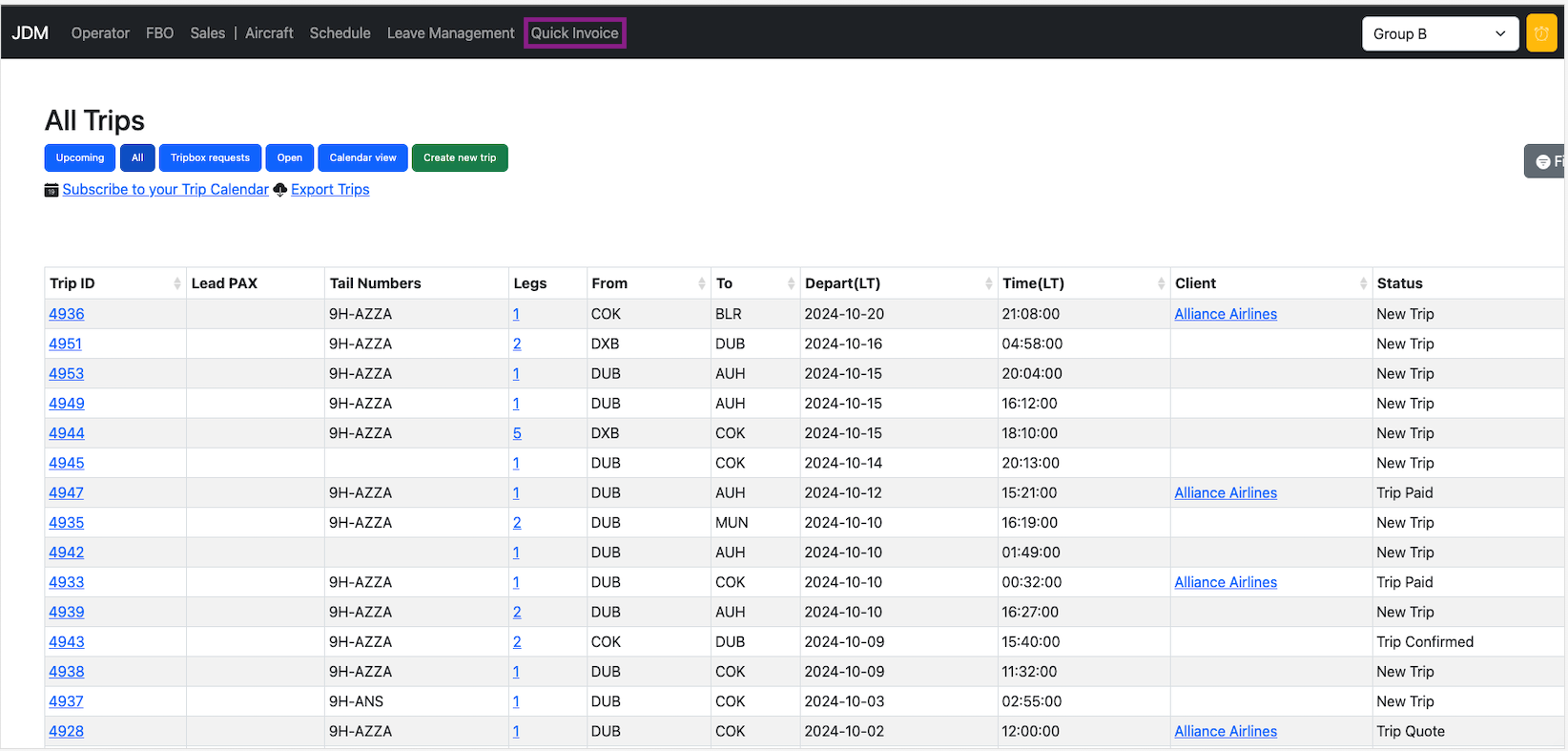
Task: Toggle sort order on the To column
Action: [790, 283]
